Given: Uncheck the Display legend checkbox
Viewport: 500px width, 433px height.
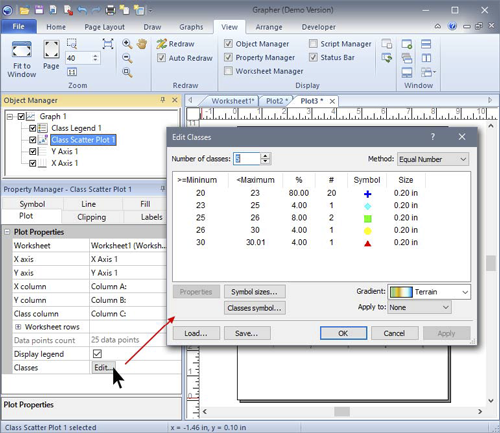Looking at the screenshot, I should tap(97, 354).
